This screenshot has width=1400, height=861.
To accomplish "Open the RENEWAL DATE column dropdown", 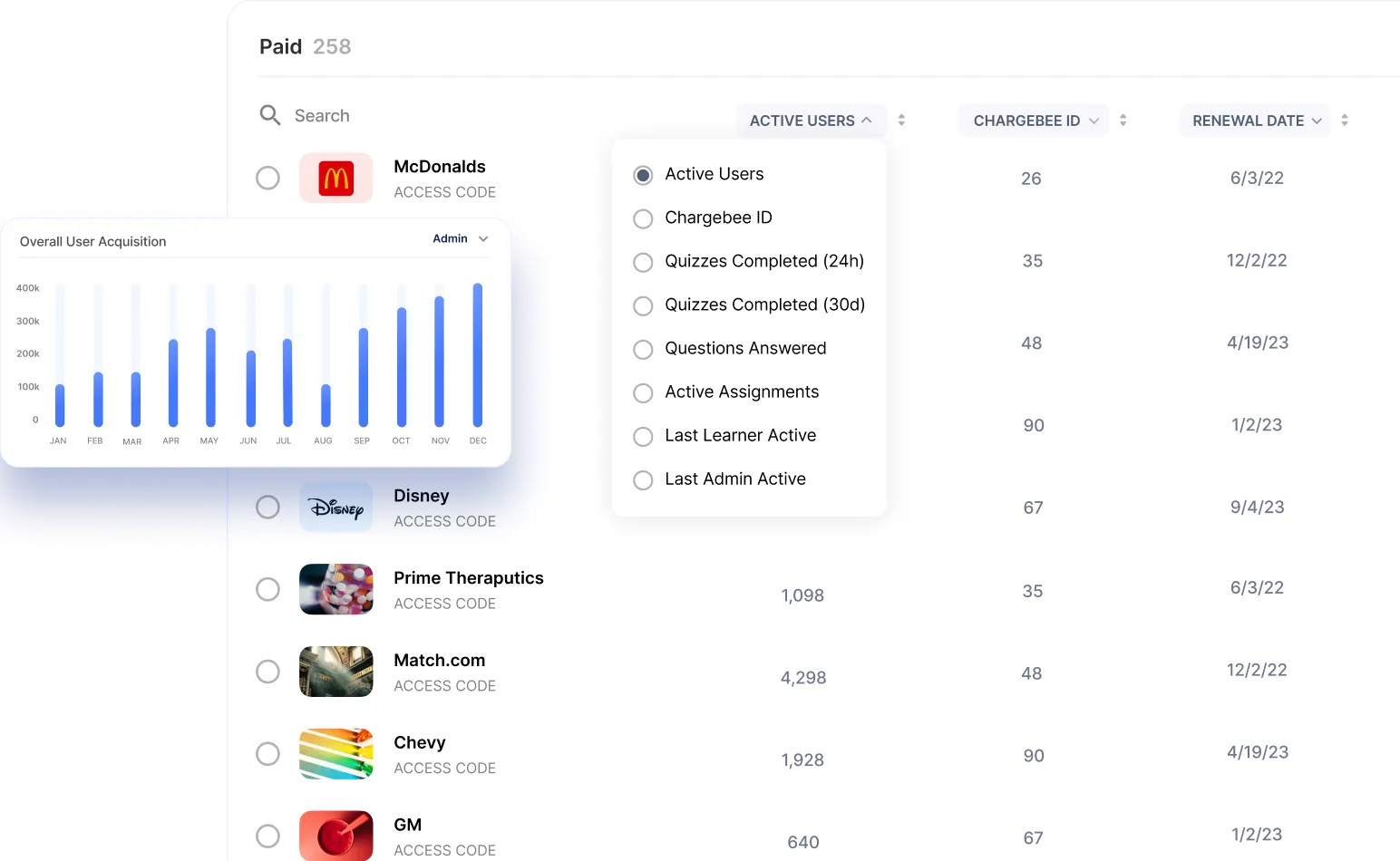I will 1255,121.
